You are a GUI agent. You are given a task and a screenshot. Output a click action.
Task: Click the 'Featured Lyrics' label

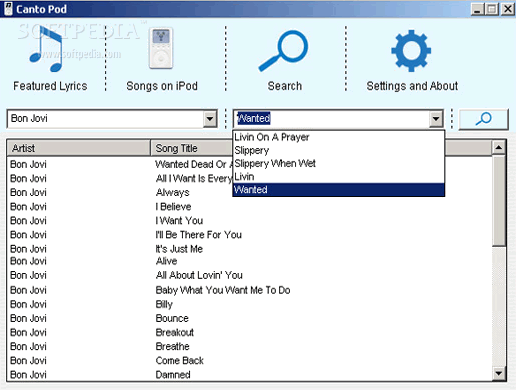pos(50,86)
